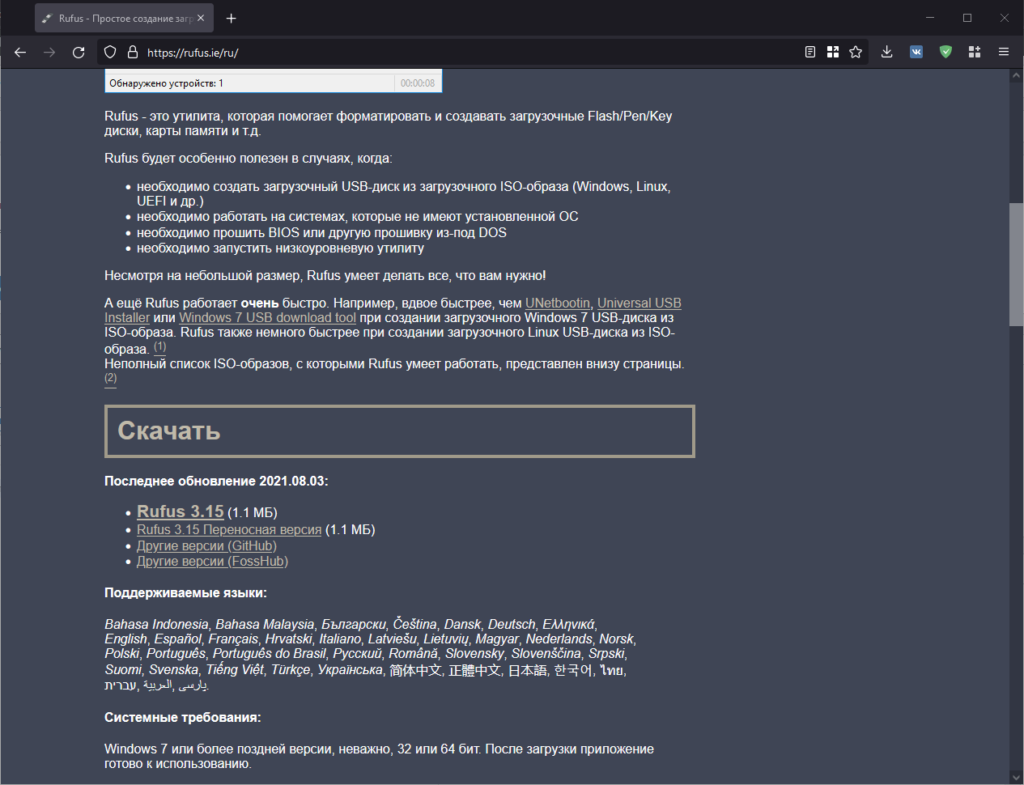Image resolution: width=1024 pixels, height=785 pixels.
Task: Open the Universal USB Installer link
Action: (639, 303)
